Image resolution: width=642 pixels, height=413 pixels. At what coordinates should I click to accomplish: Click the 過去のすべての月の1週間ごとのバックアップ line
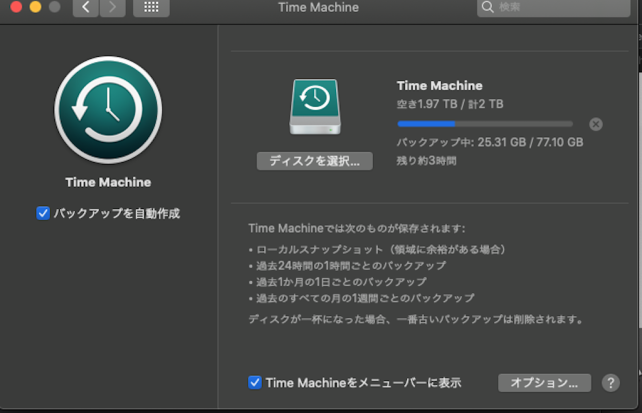362,298
